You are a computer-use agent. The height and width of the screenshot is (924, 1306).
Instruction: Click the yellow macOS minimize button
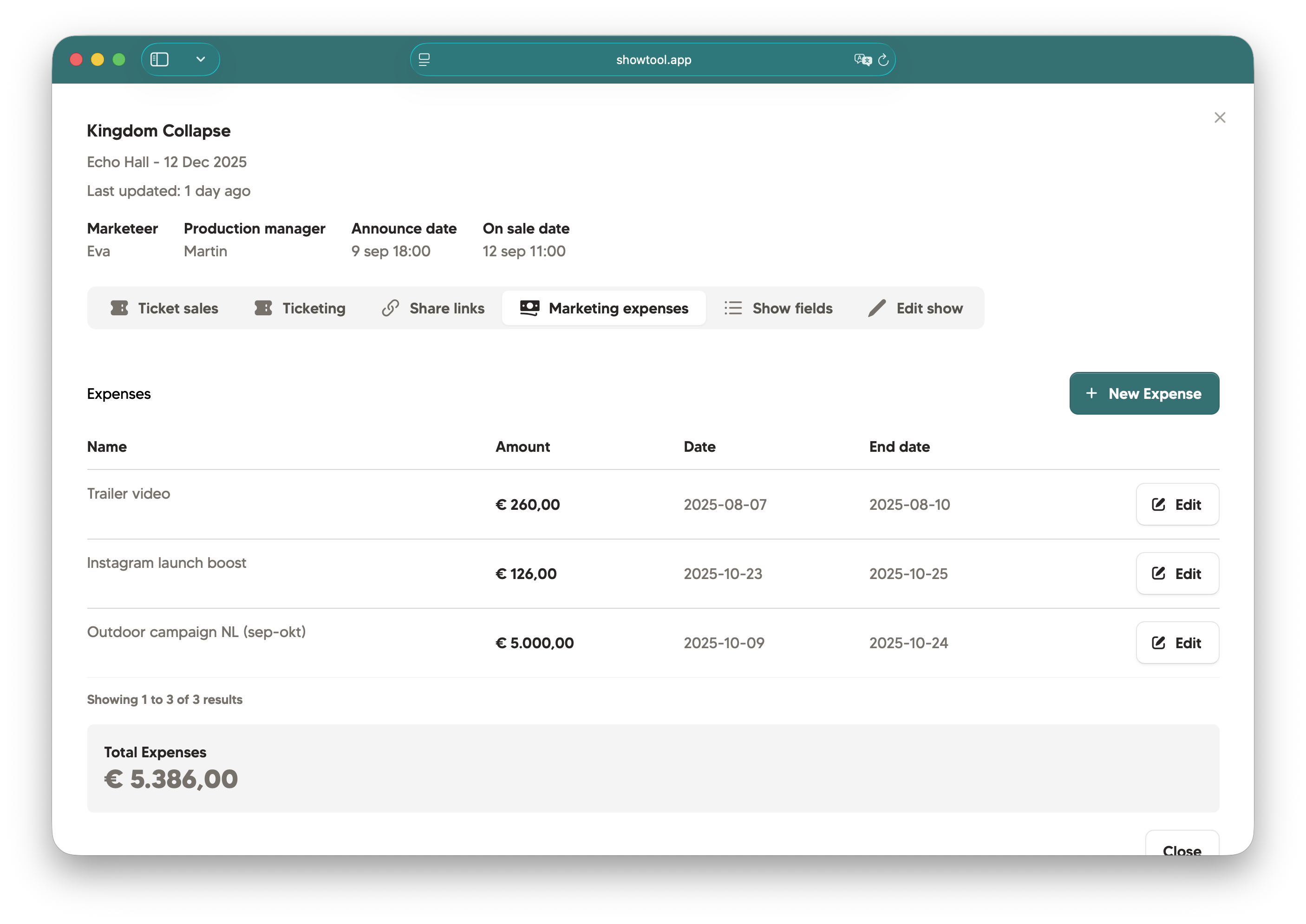point(98,59)
